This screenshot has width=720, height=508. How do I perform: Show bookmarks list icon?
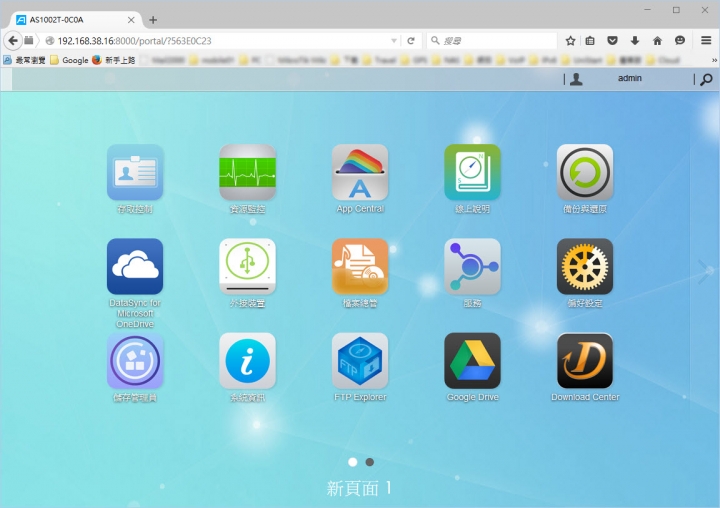click(590, 41)
